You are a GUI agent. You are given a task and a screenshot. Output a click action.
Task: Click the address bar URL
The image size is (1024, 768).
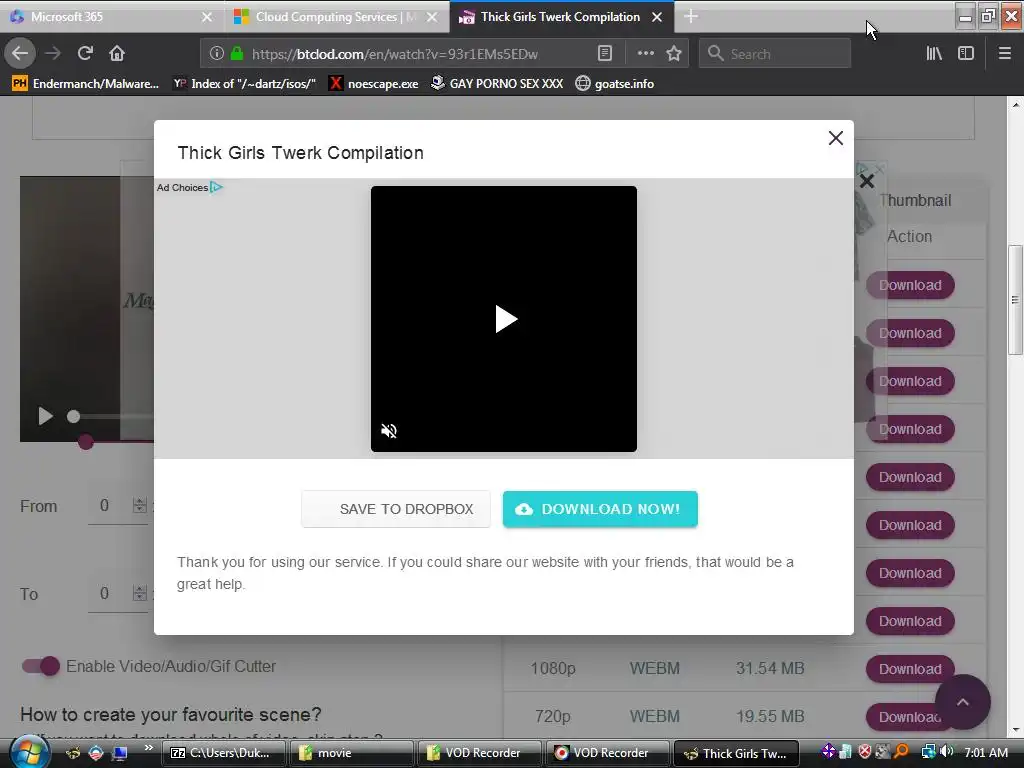coord(394,54)
